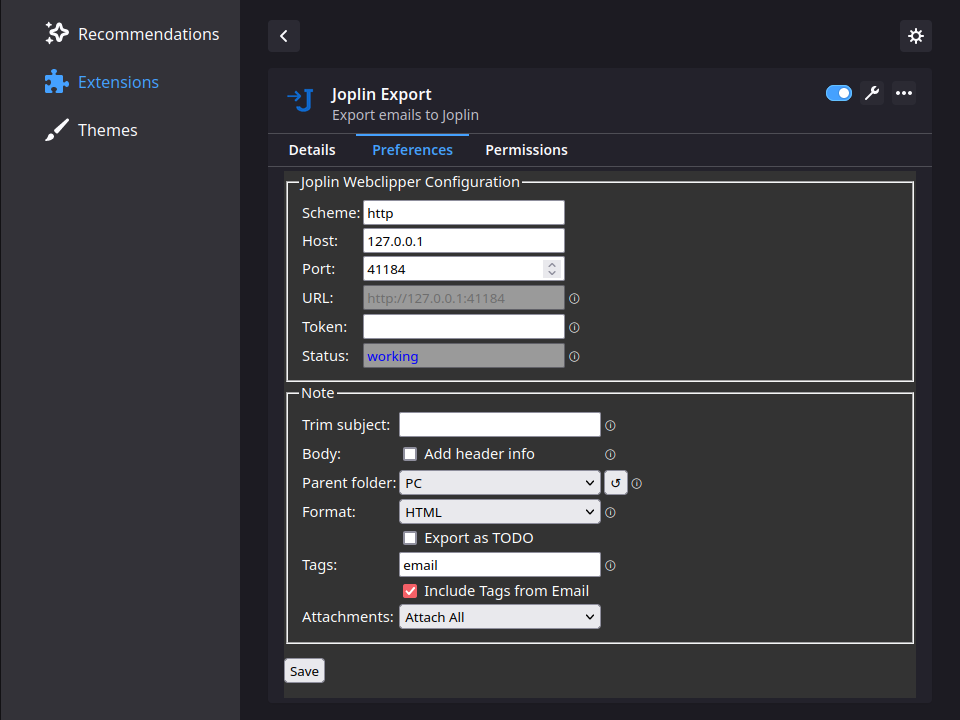This screenshot has height=720, width=960.
Task: Show info for Trim subject
Action: (x=610, y=426)
